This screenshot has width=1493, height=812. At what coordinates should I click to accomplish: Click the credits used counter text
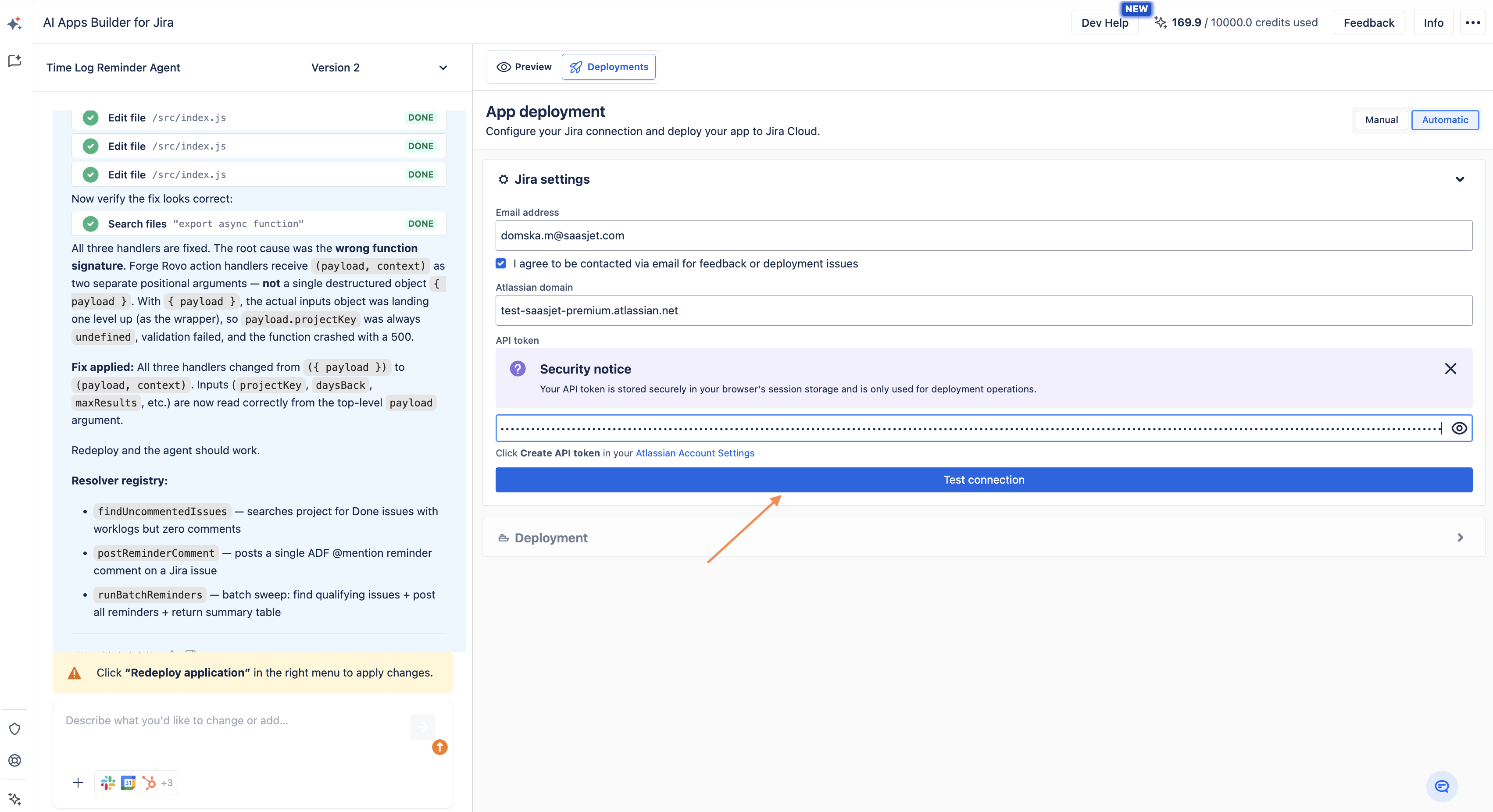[x=1244, y=23]
